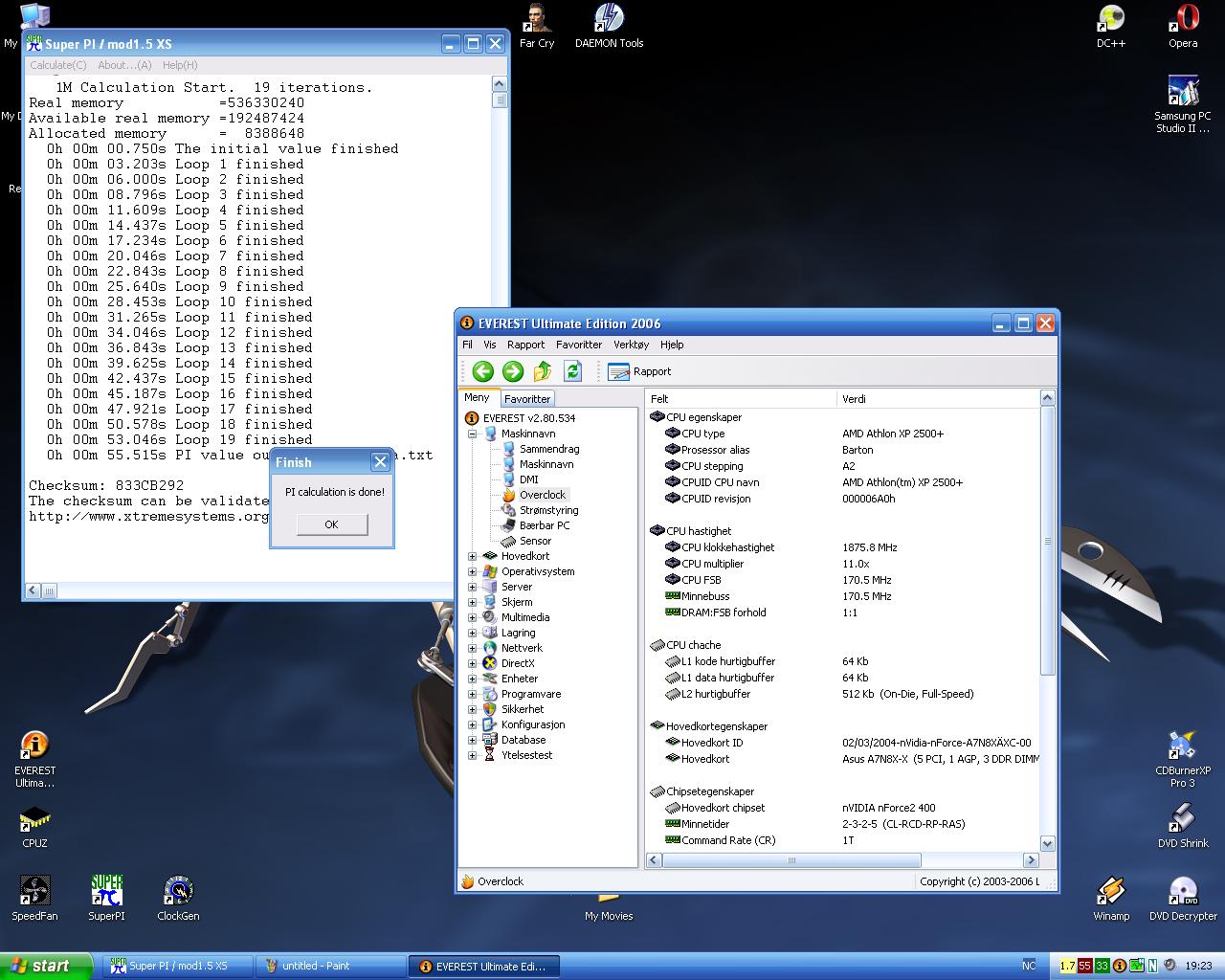This screenshot has height=980, width=1225.
Task: Expand the DirectX tree node
Action: click(472, 663)
